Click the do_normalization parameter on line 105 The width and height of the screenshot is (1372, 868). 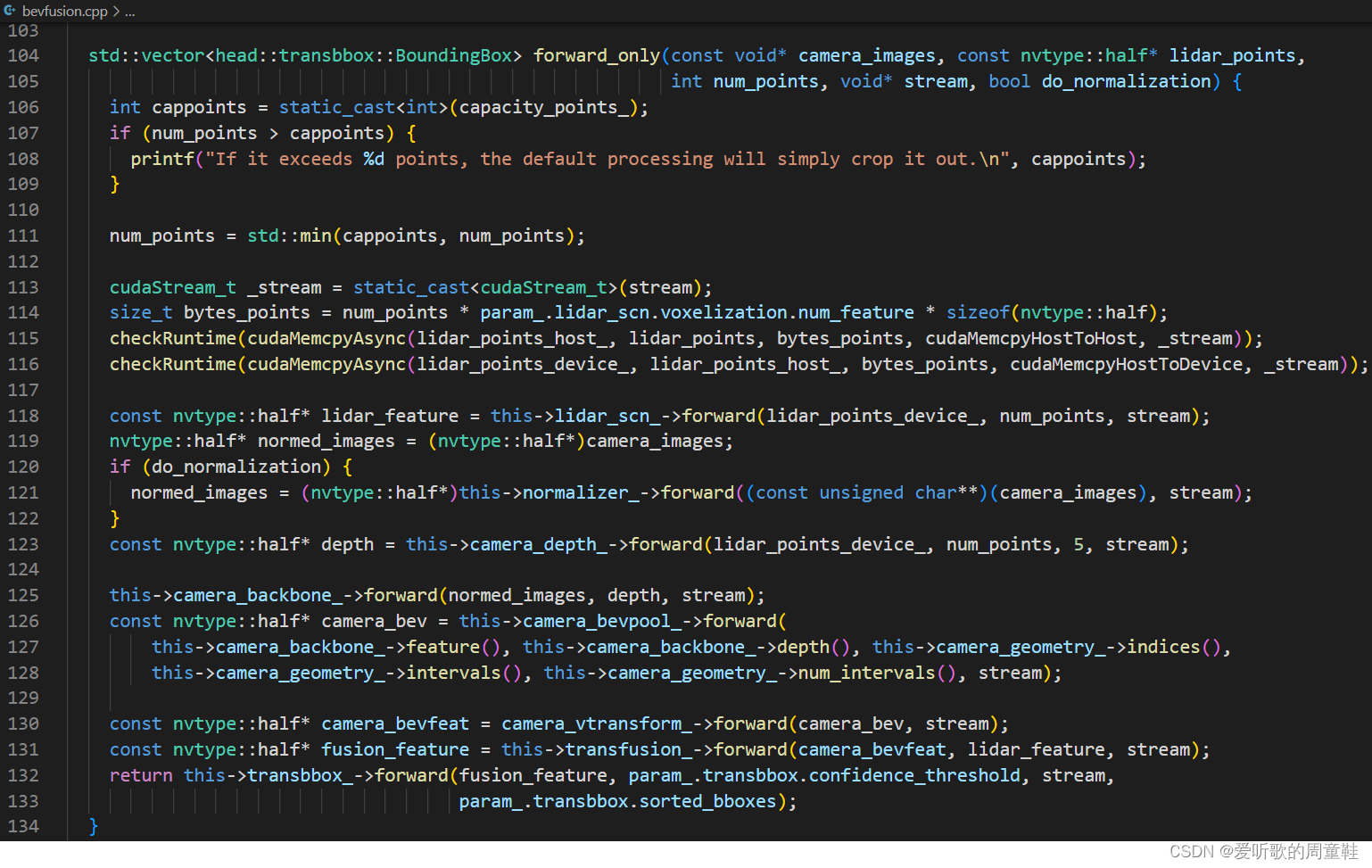(x=1126, y=81)
